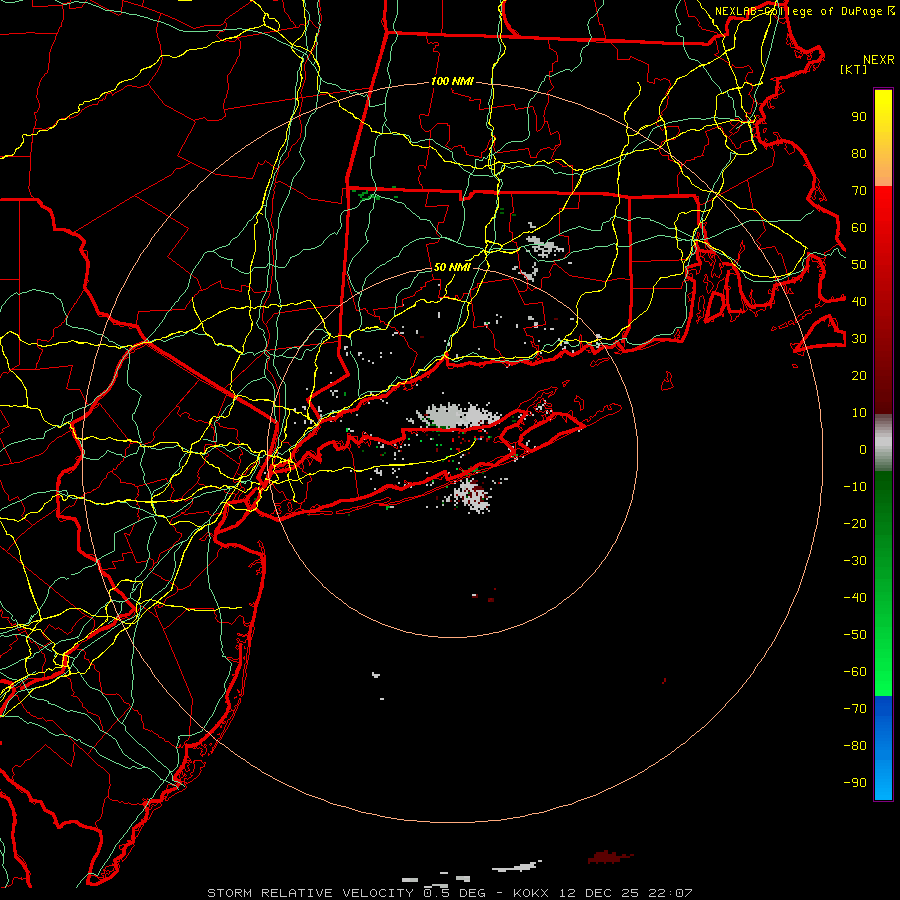Screen dimensions: 900x900
Task: Click the -40 knot scale label
Action: tap(855, 598)
